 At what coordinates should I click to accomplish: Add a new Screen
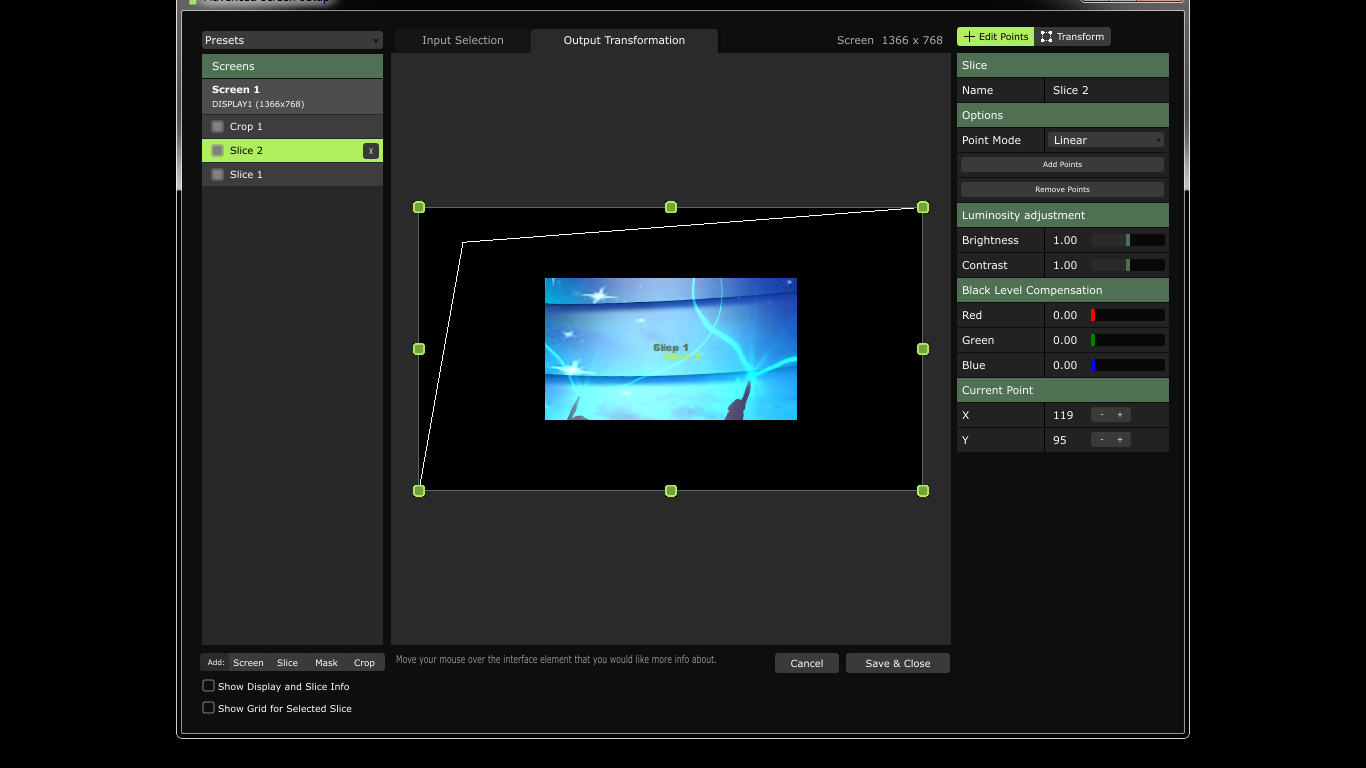pyautogui.click(x=248, y=663)
